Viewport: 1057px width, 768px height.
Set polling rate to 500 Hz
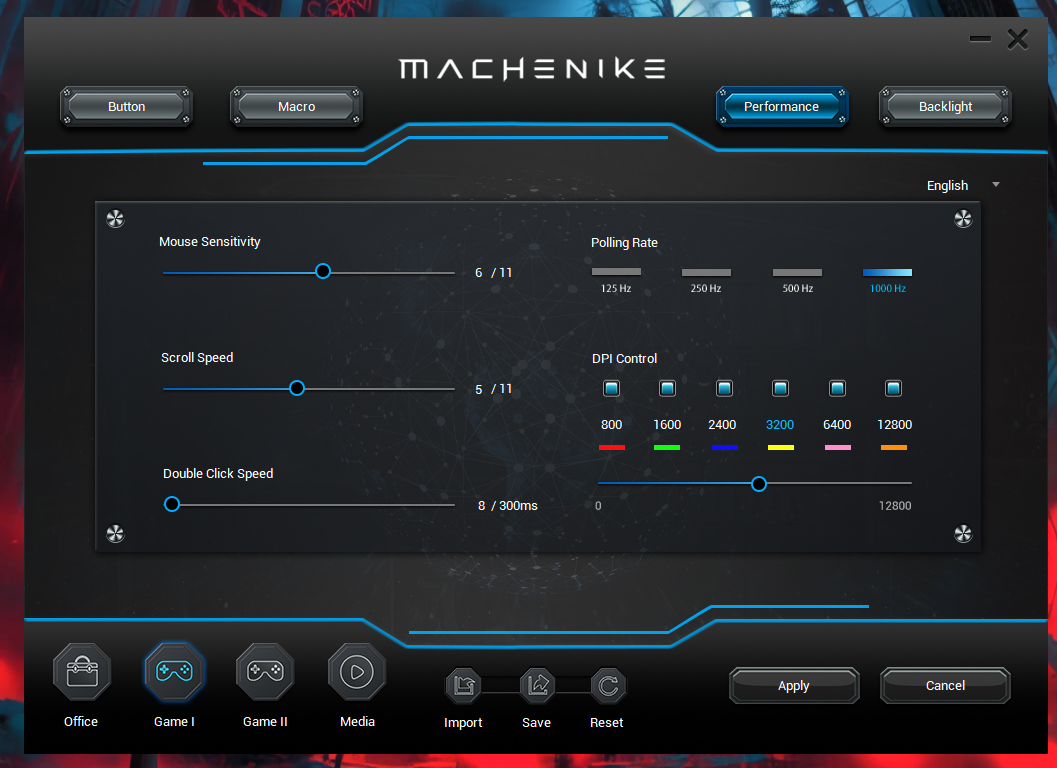click(x=797, y=272)
